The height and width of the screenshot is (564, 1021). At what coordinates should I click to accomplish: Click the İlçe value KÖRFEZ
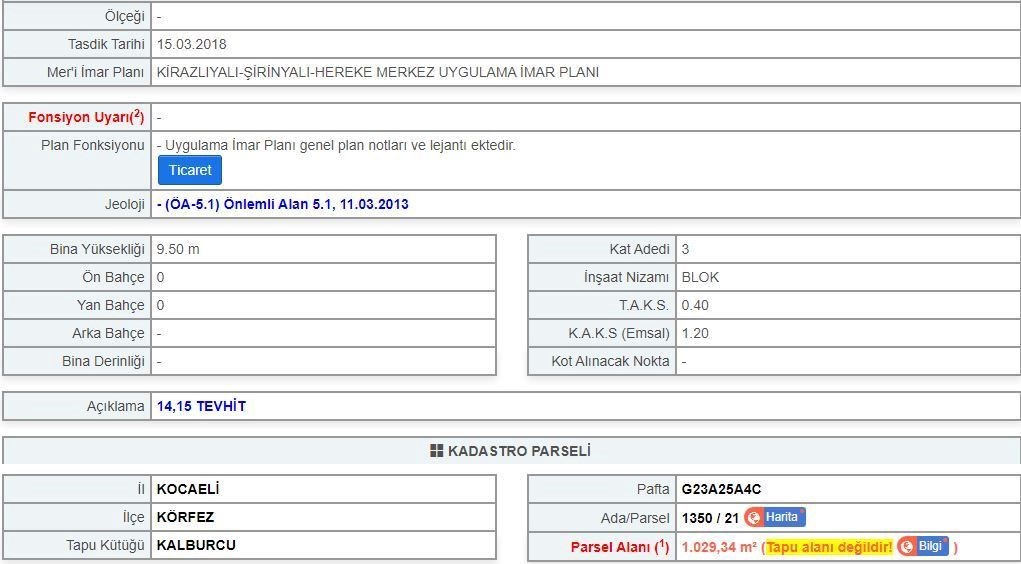coord(185,517)
